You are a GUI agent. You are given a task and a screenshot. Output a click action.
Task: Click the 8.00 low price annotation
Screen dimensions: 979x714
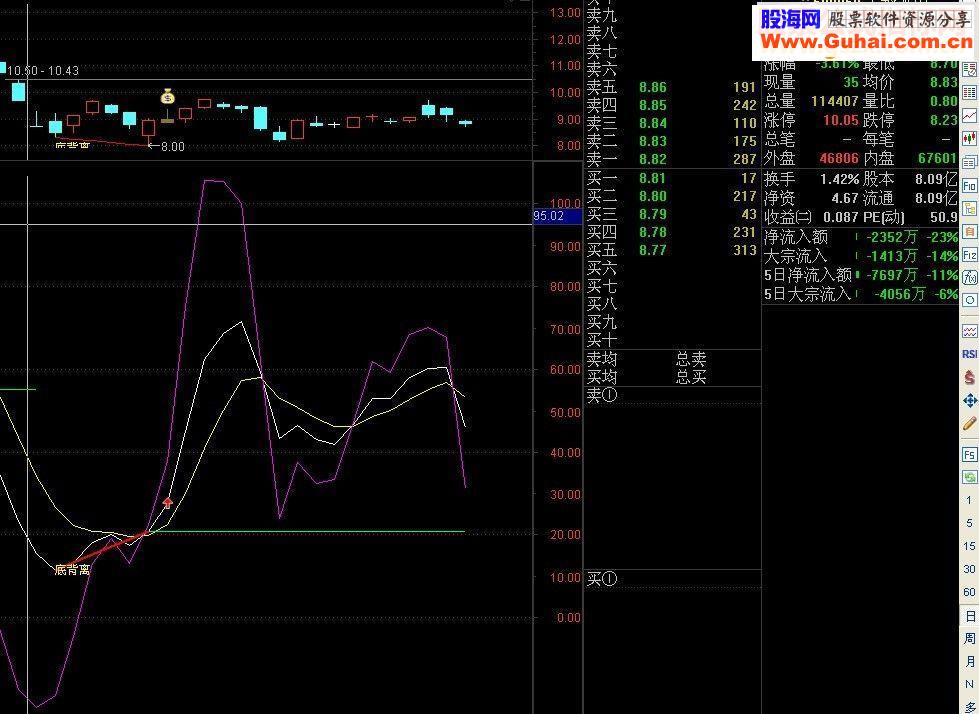(x=172, y=147)
